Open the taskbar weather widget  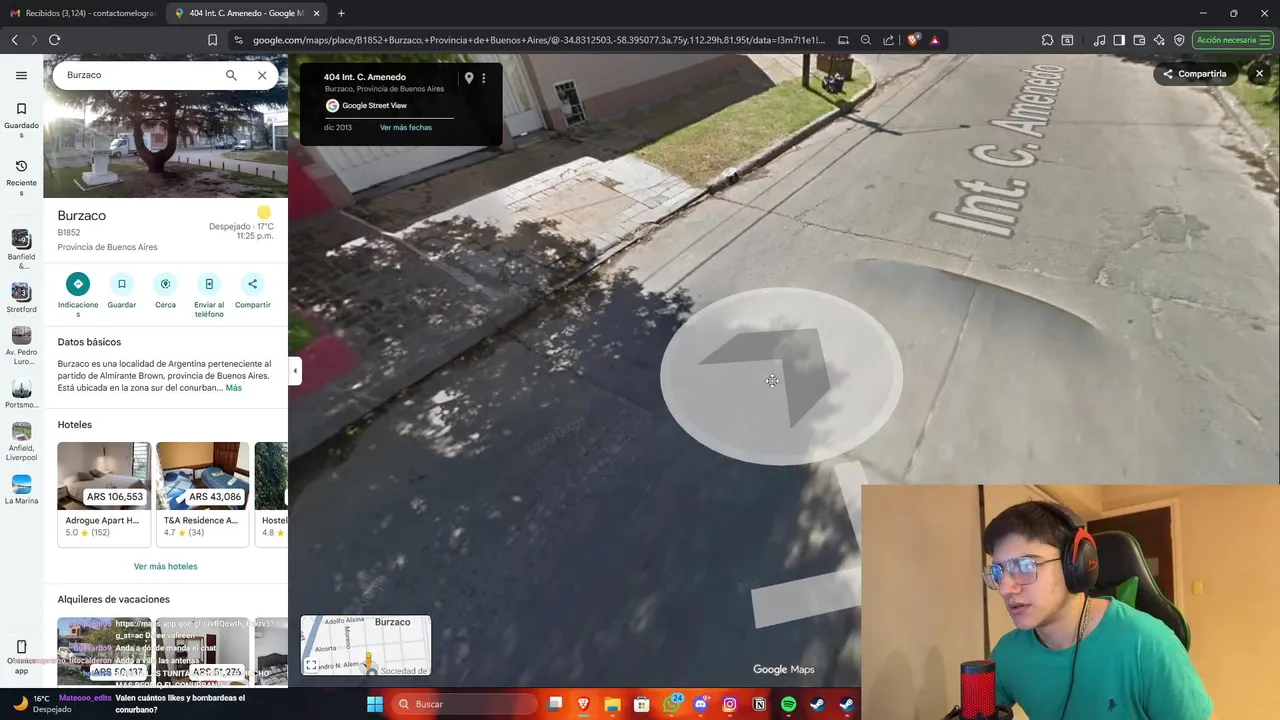coord(42,704)
